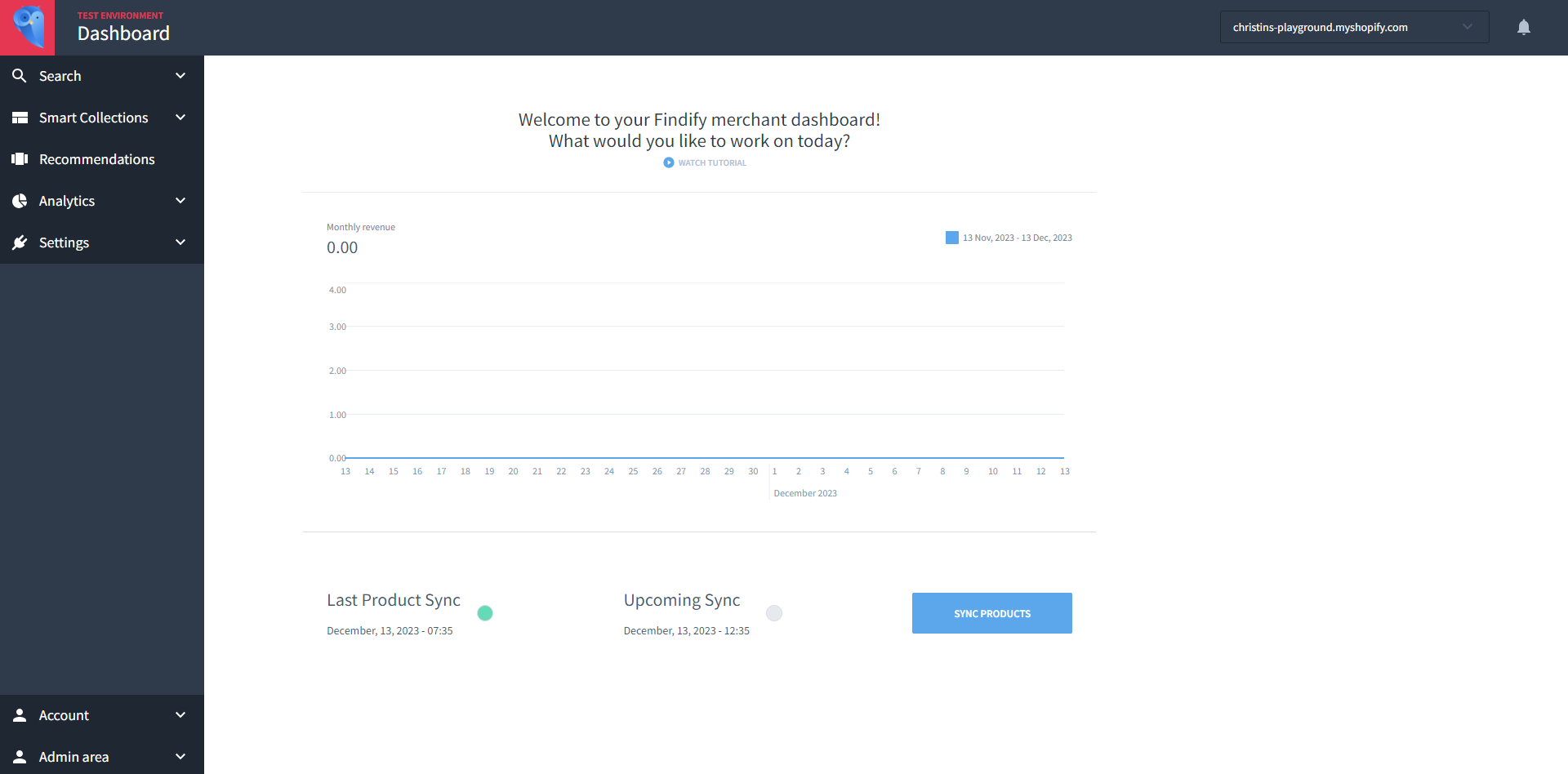Open the Analytics section chevron

click(x=180, y=200)
